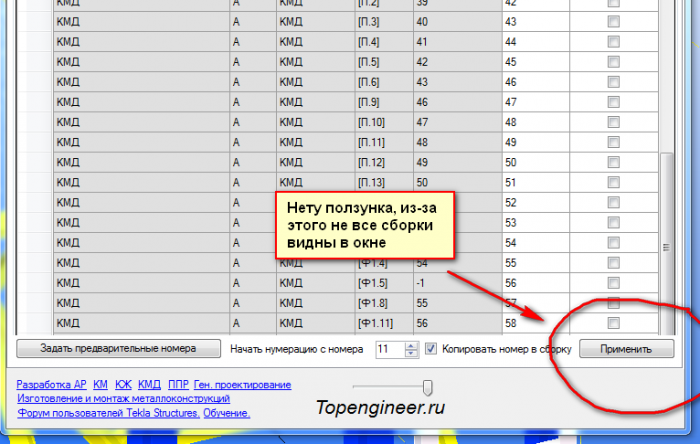Open the КМ link
The height and width of the screenshot is (444, 700).
(100, 384)
